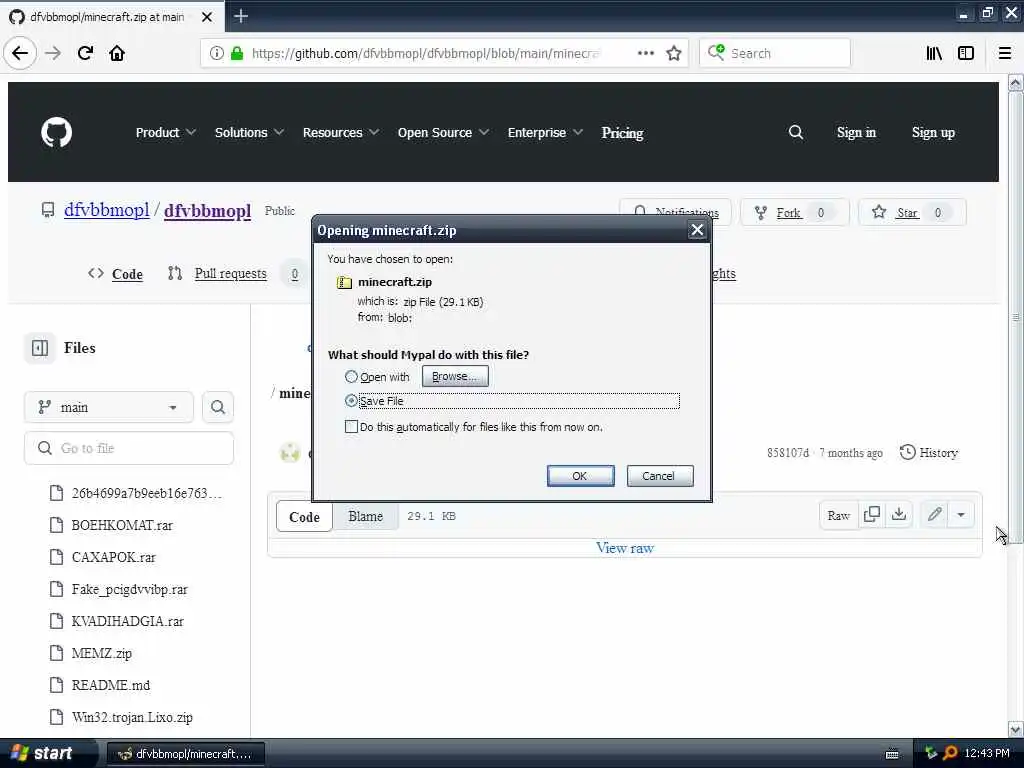The image size is (1024, 768).
Task: Go back using the browser back arrow
Action: coord(20,53)
